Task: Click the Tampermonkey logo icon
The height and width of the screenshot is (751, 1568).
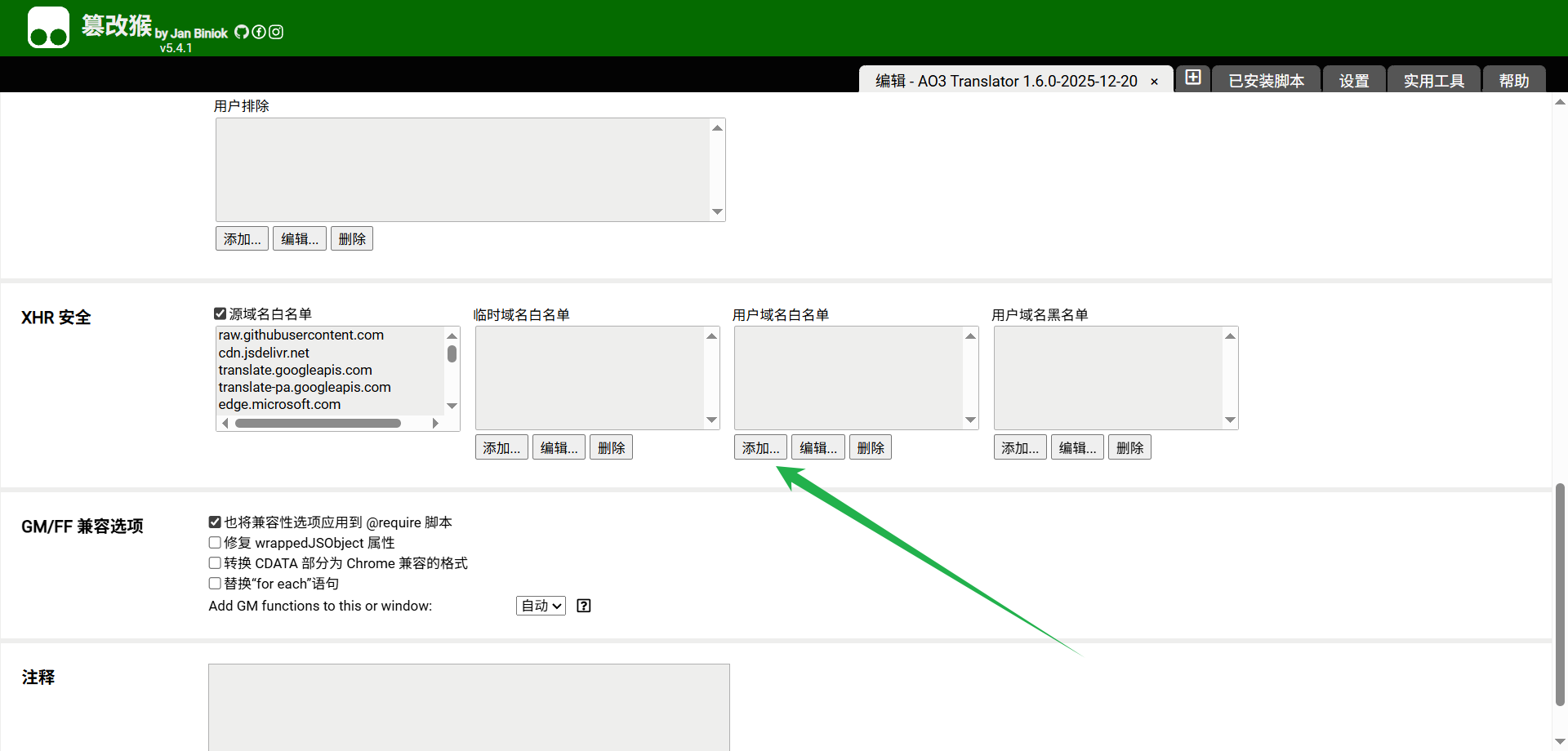Action: (48, 28)
